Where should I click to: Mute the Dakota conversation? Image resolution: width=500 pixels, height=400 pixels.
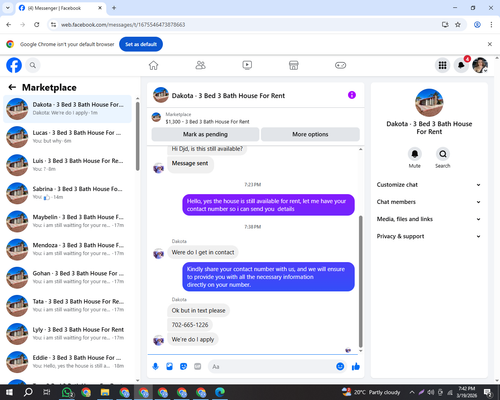tap(415, 154)
